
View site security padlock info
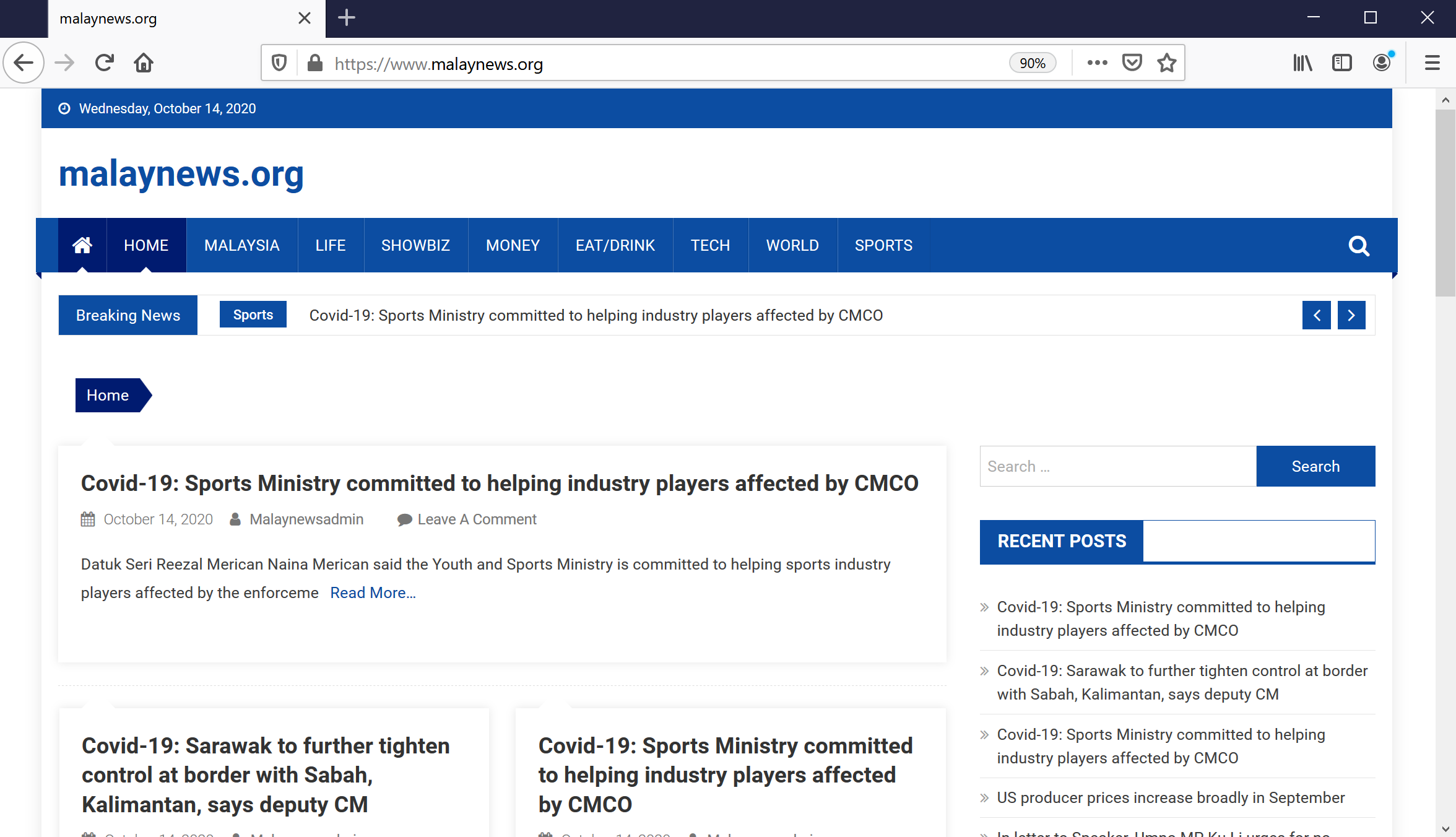click(315, 63)
